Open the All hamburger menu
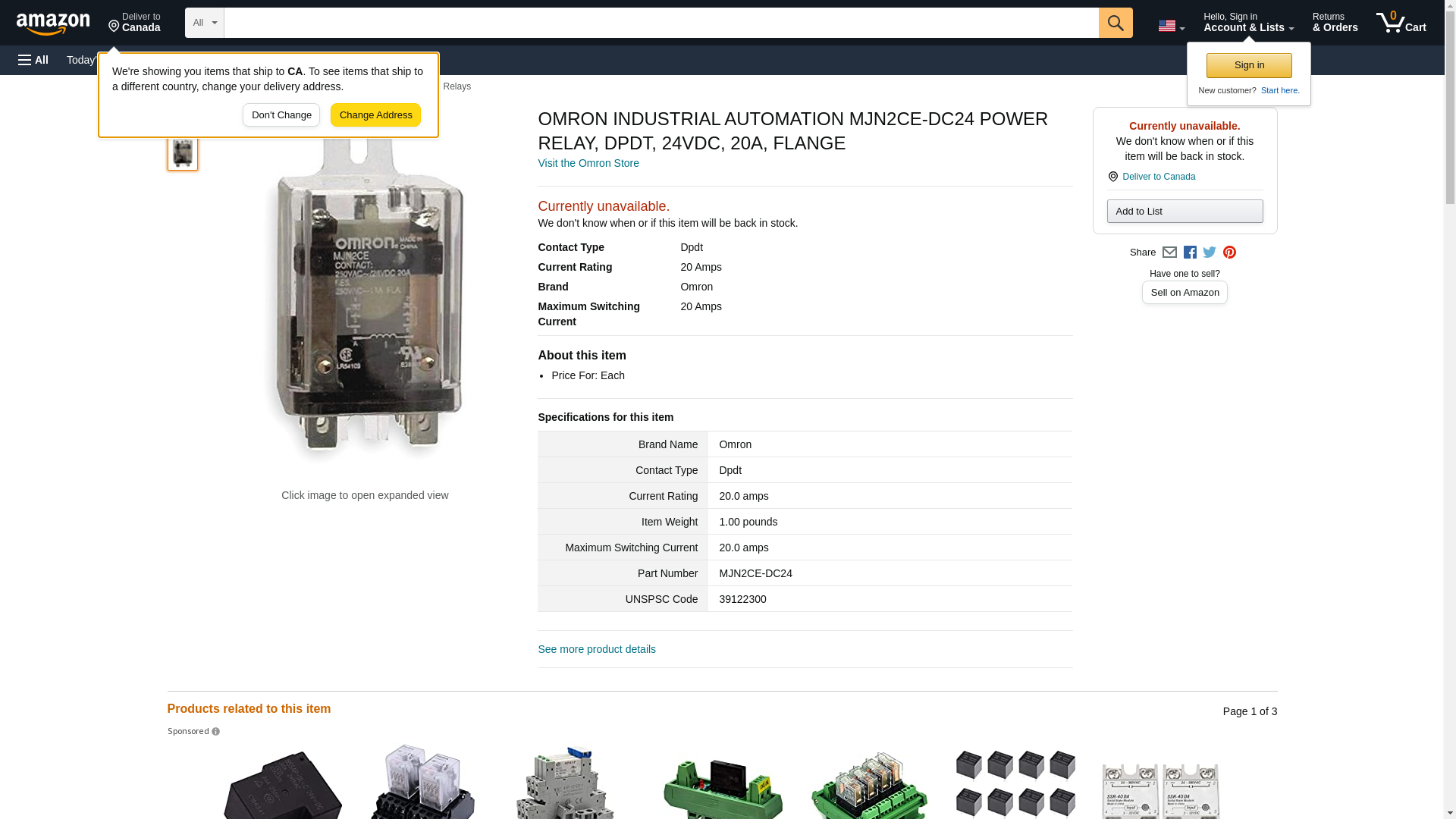This screenshot has width=1456, height=819. coord(33,60)
